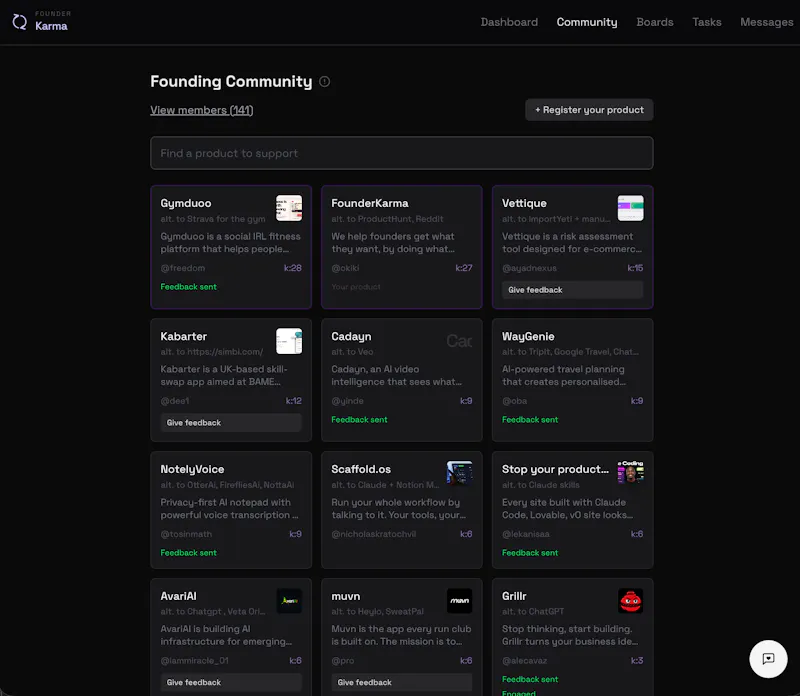Open the Messages nav item
This screenshot has width=800, height=696.
(767, 22)
